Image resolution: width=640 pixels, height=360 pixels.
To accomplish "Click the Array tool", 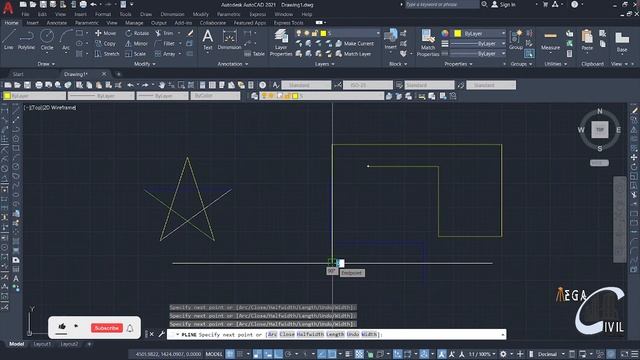I will [165, 53].
